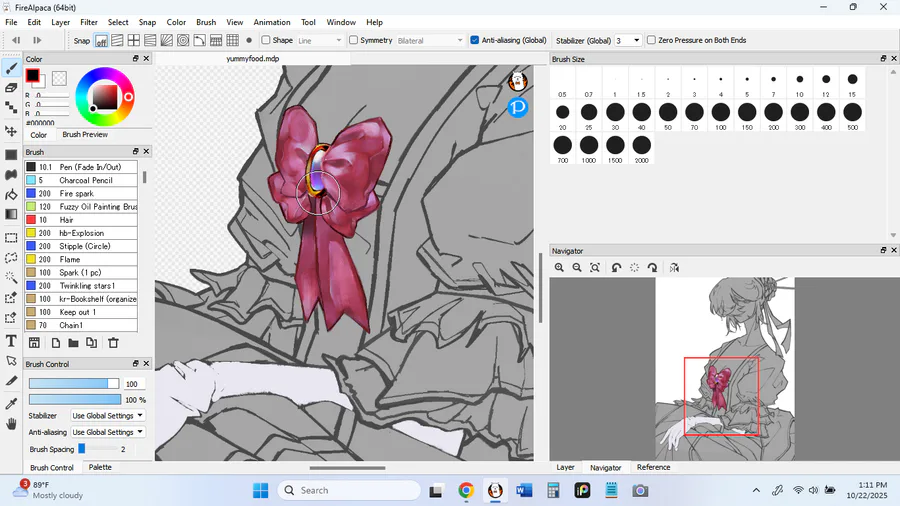Select the Twinkling stars1 brush
Image resolution: width=900 pixels, height=506 pixels.
(x=81, y=286)
